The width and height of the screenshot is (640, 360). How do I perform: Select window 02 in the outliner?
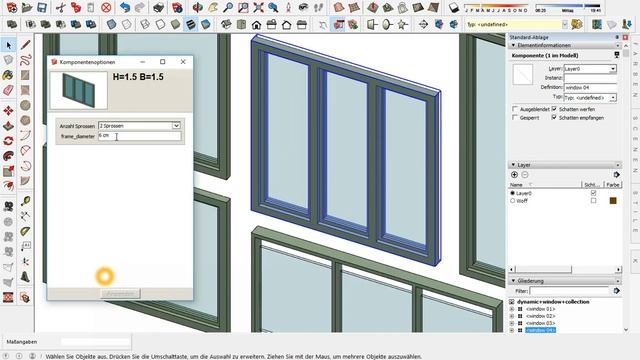tap(540, 316)
